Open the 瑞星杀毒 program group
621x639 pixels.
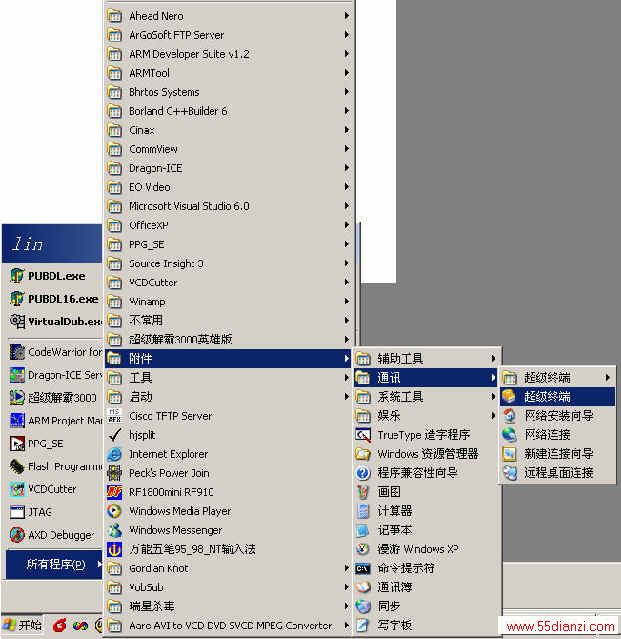click(228, 606)
